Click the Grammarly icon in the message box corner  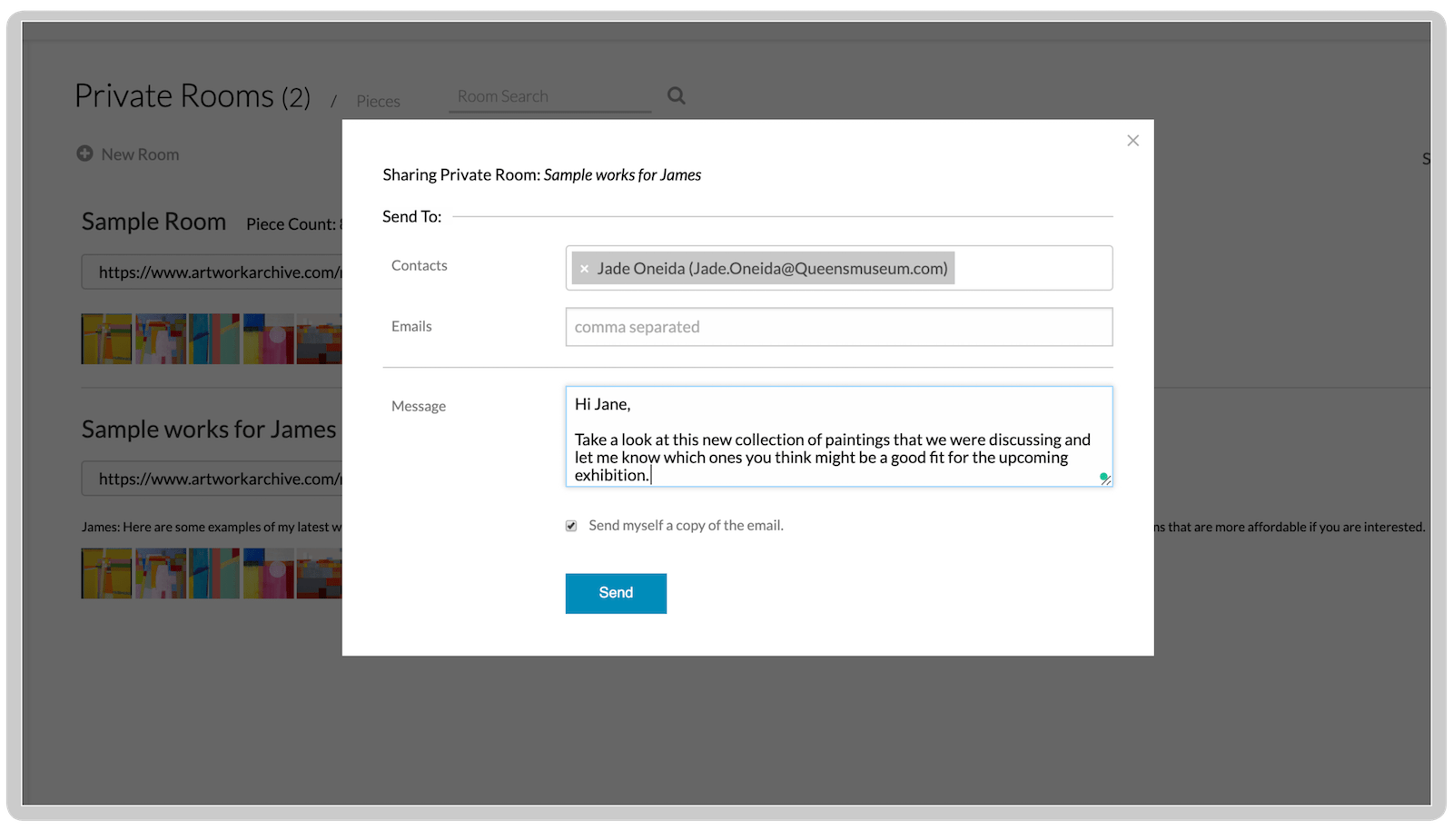pyautogui.click(x=1103, y=478)
